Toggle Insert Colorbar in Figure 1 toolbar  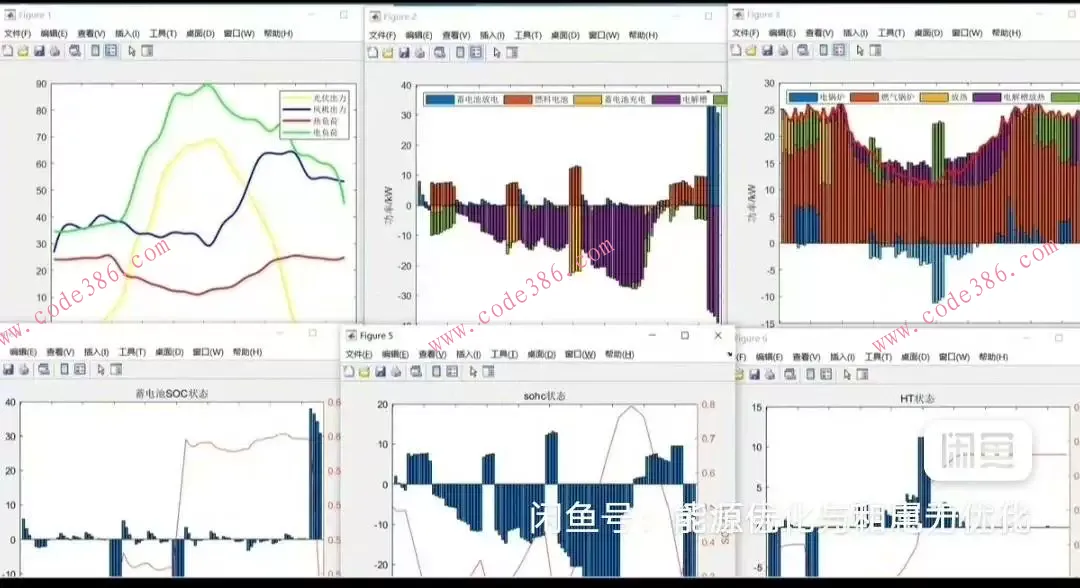pos(96,51)
